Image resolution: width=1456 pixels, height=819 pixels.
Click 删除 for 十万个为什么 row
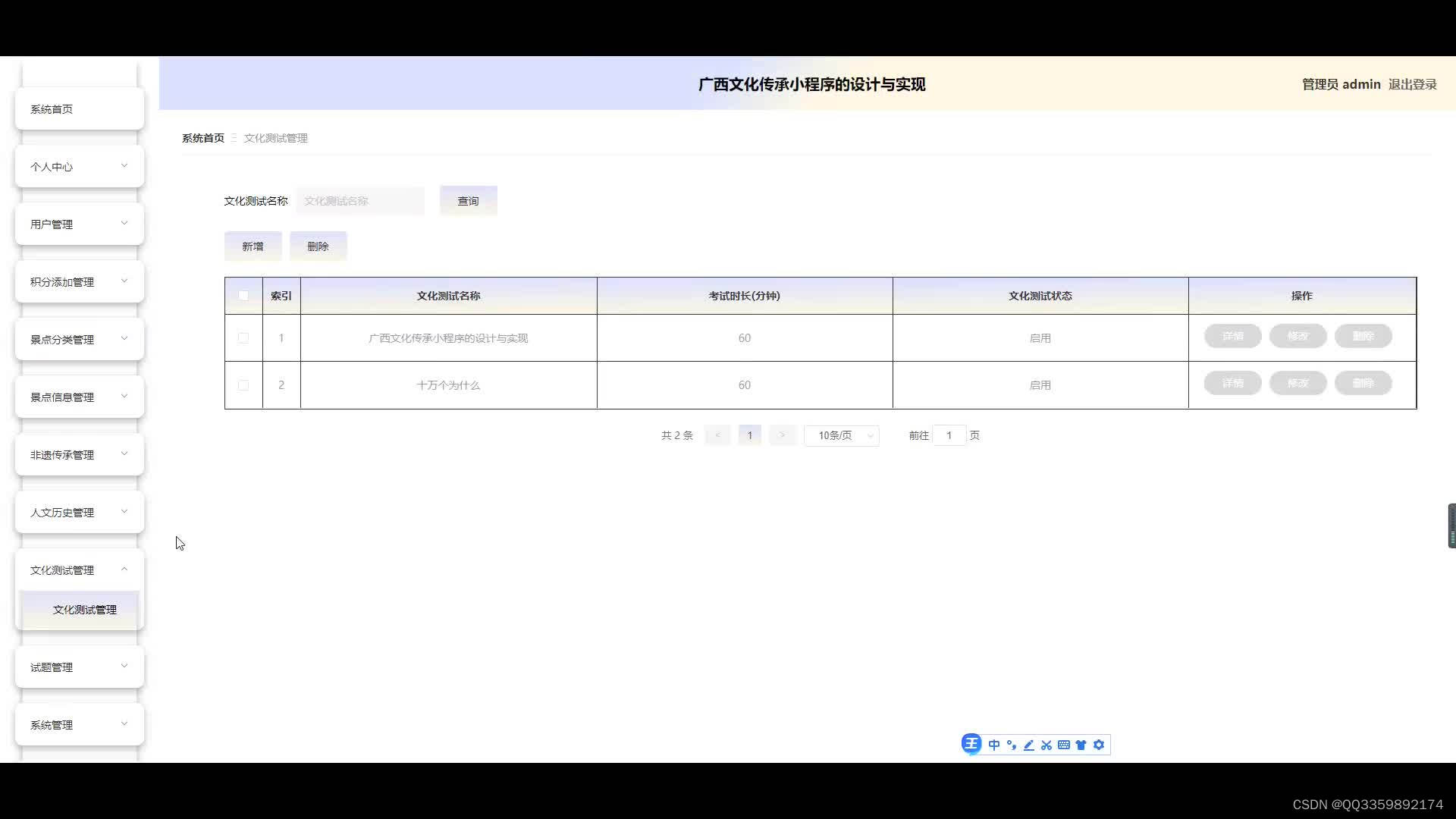pos(1363,383)
